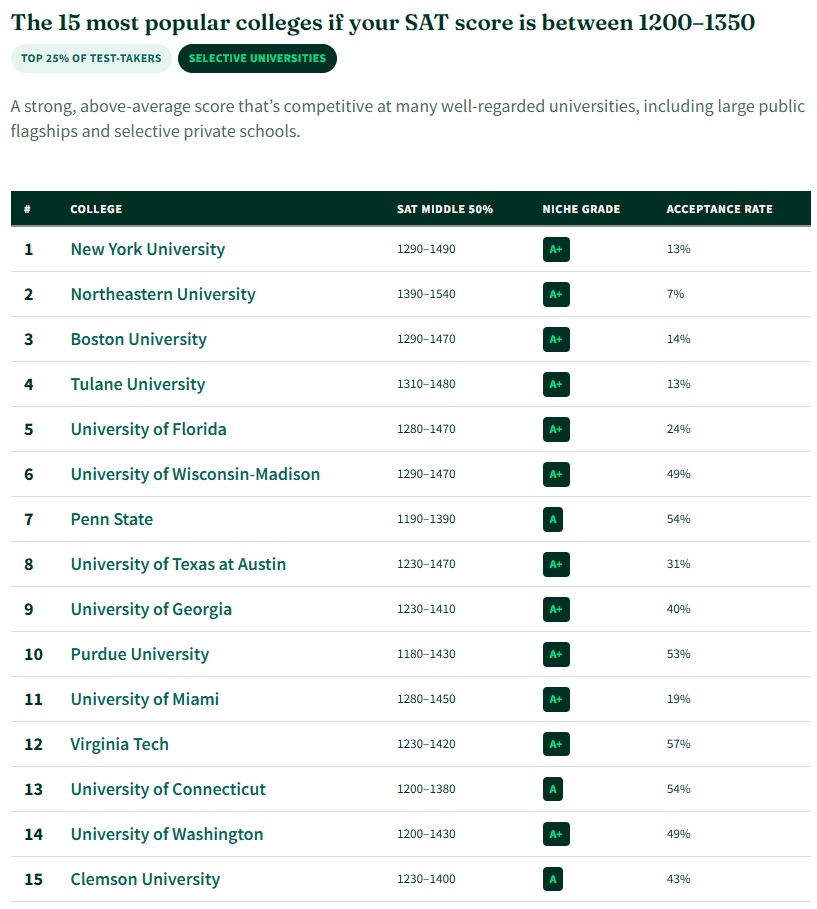This screenshot has height=909, width=817.
Task: Select the 40% acceptance rate cell
Action: pos(678,610)
